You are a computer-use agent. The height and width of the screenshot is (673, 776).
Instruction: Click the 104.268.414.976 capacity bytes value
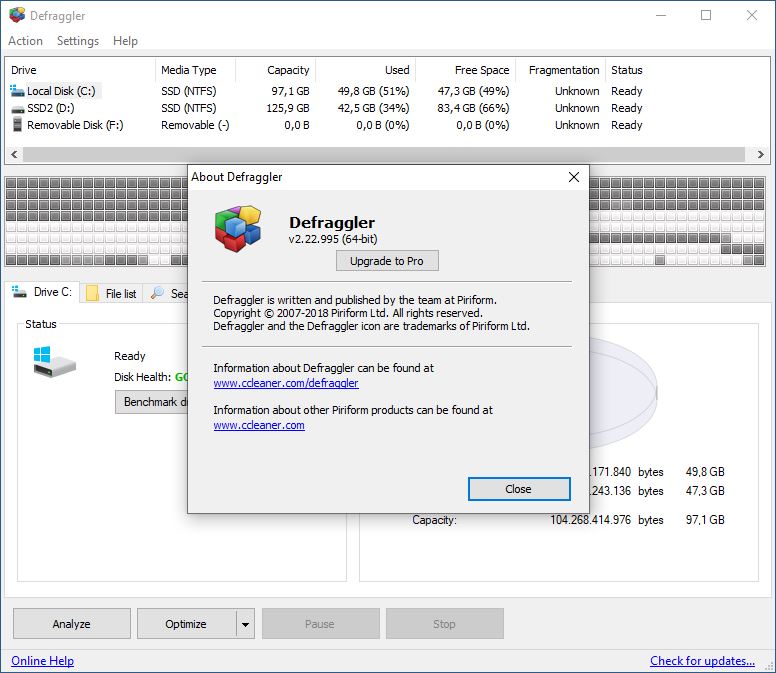(591, 520)
